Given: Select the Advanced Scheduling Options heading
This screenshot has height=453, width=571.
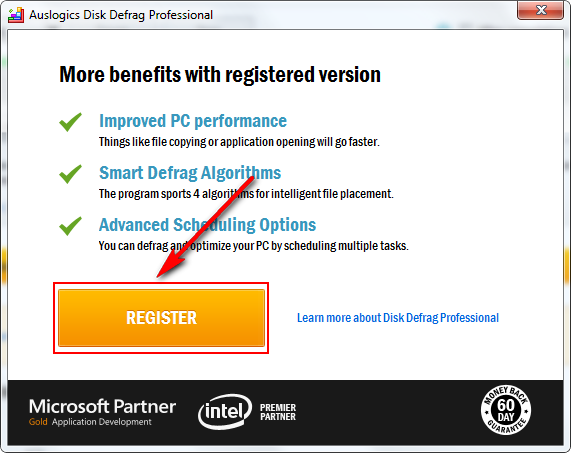Looking at the screenshot, I should click(208, 225).
